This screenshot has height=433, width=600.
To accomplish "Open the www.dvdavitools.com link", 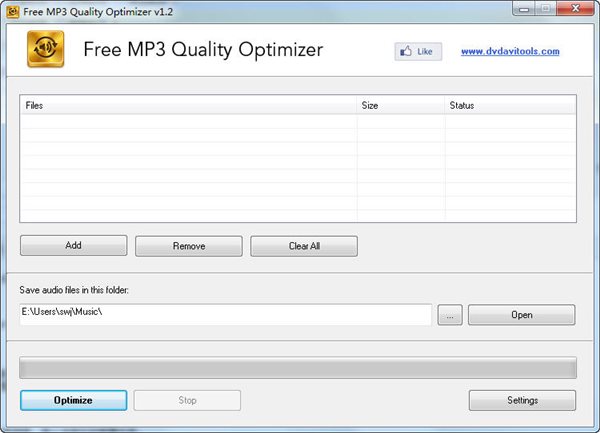I will [510, 51].
